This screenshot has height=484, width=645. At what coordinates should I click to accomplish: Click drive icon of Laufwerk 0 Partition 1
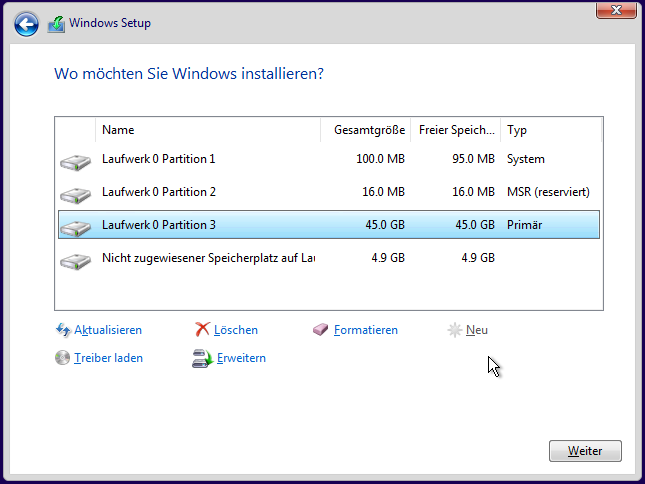(75, 162)
